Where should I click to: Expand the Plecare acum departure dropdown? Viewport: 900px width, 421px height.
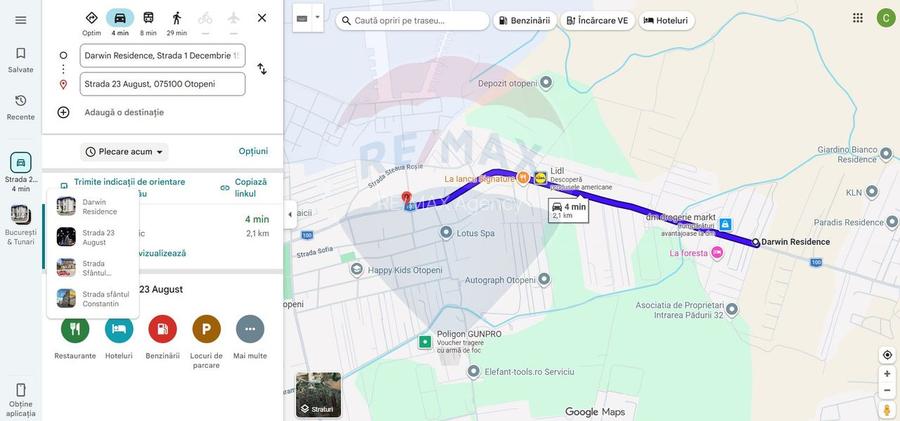124,152
